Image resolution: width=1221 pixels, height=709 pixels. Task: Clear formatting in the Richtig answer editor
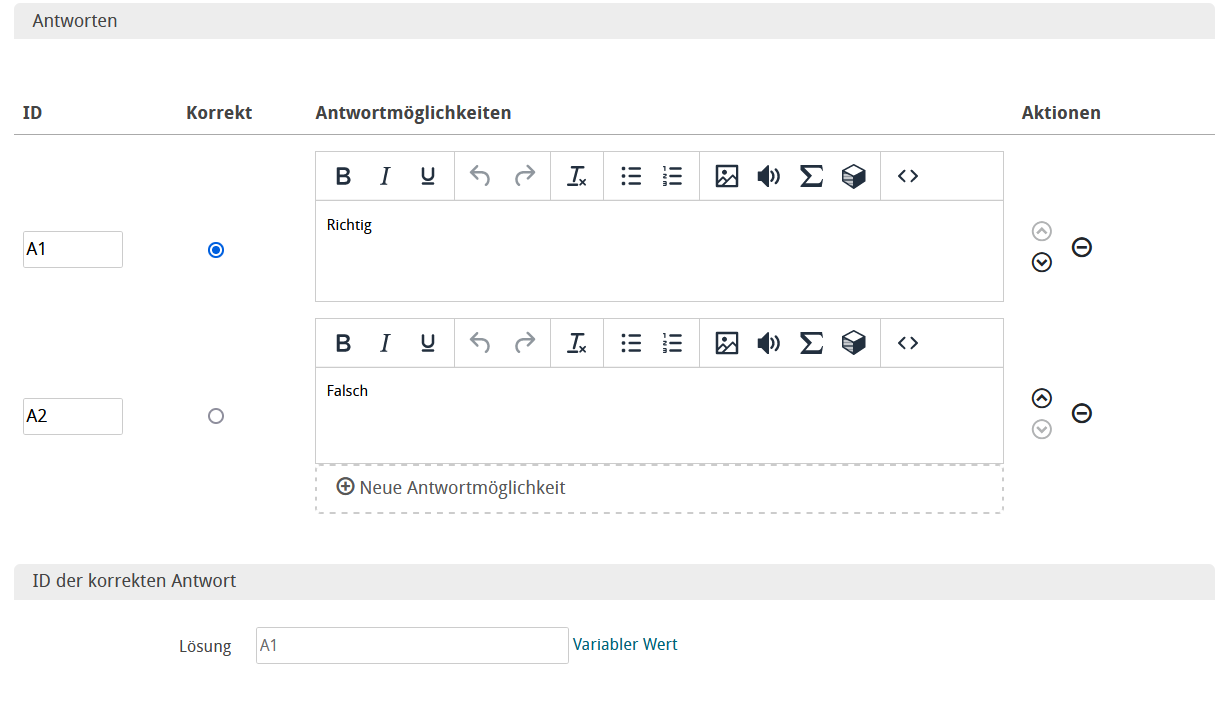coord(577,177)
